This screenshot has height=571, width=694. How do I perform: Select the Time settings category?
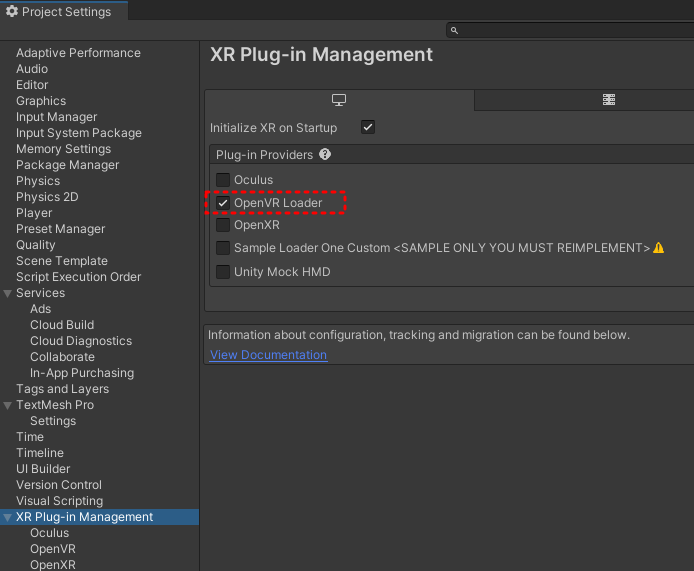coord(30,437)
